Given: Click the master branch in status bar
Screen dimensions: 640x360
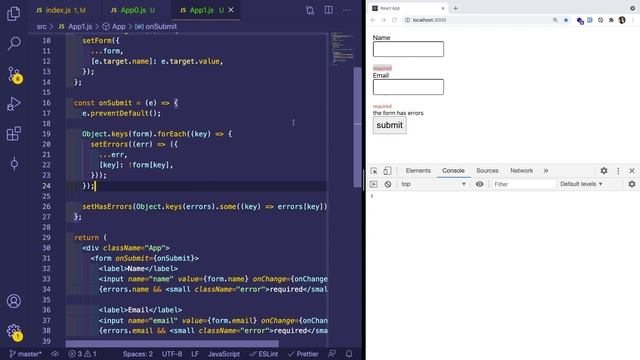Looking at the screenshot, I should pyautogui.click(x=25, y=354).
